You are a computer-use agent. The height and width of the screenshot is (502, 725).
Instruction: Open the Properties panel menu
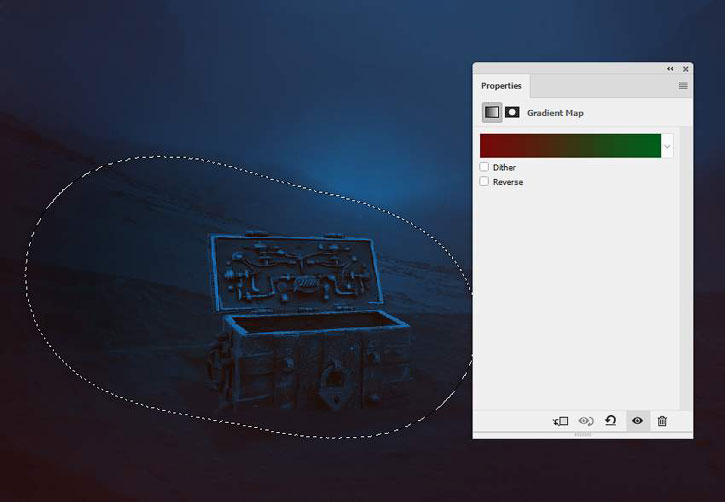click(x=683, y=86)
